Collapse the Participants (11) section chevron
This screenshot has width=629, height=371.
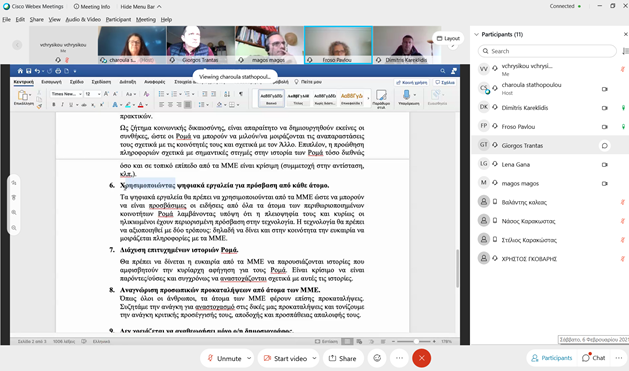pos(476,34)
